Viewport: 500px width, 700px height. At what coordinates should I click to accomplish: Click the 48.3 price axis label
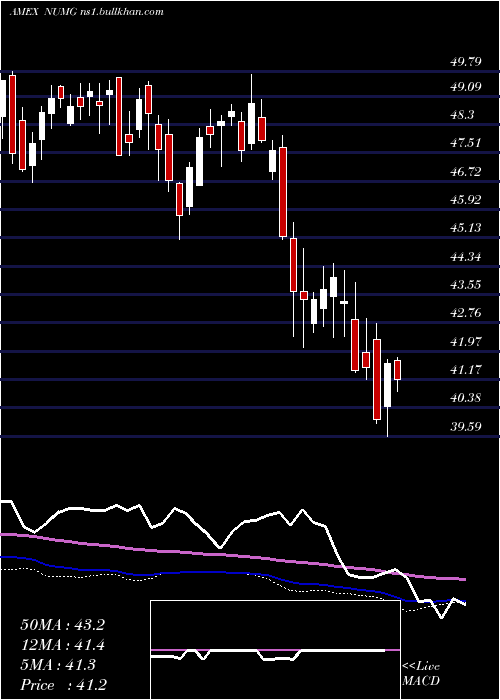[462, 115]
